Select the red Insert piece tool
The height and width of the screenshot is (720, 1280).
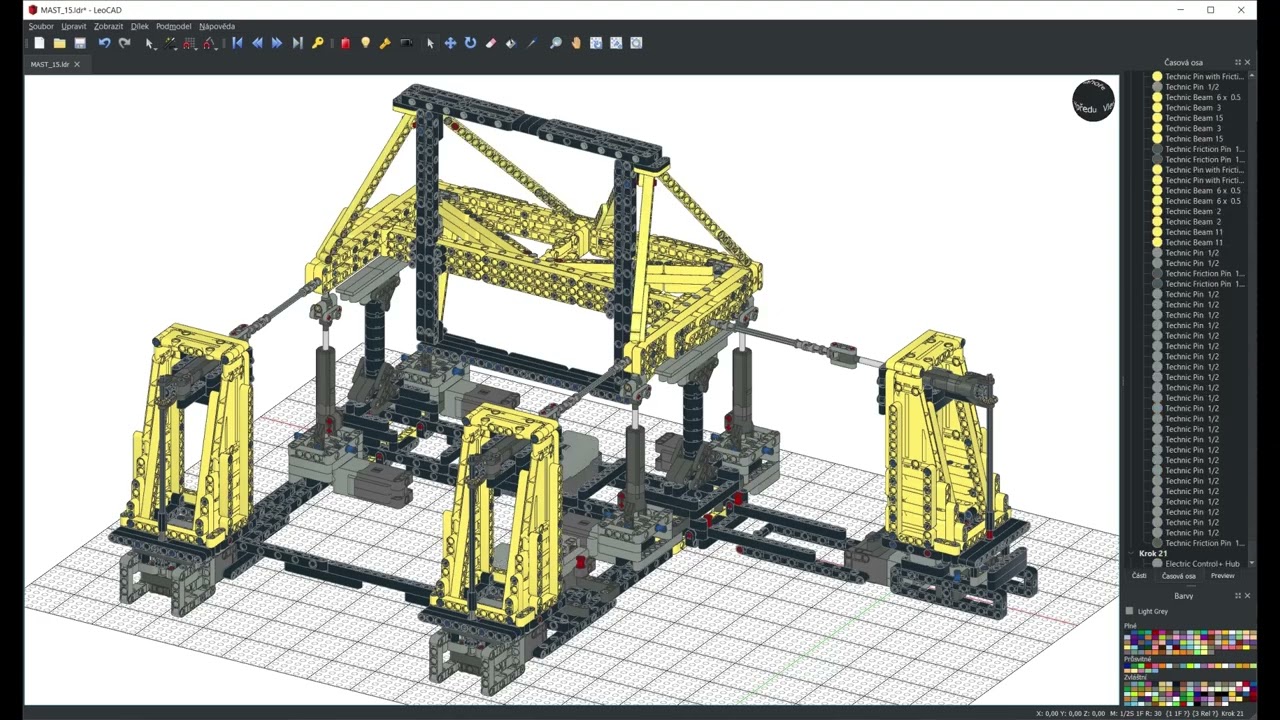click(345, 43)
